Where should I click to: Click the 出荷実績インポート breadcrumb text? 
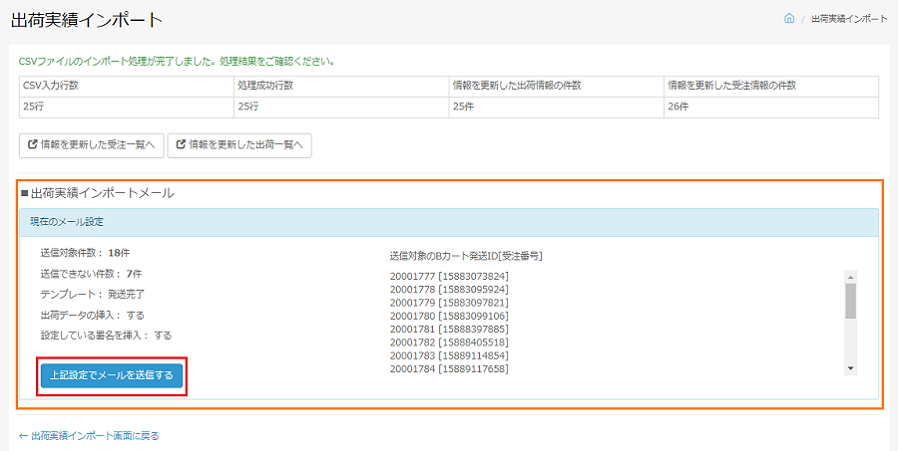(849, 19)
